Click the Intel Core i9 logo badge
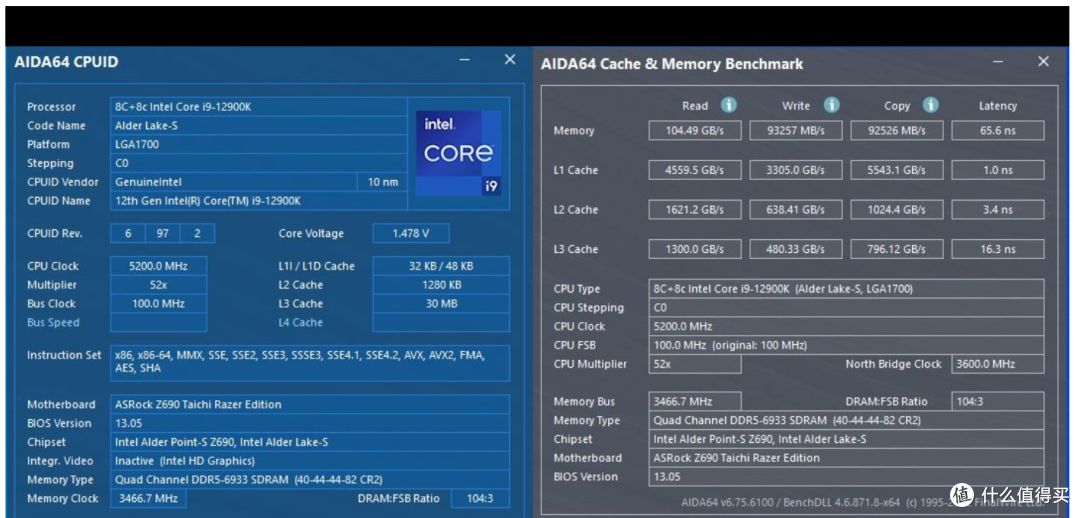 [x=459, y=153]
